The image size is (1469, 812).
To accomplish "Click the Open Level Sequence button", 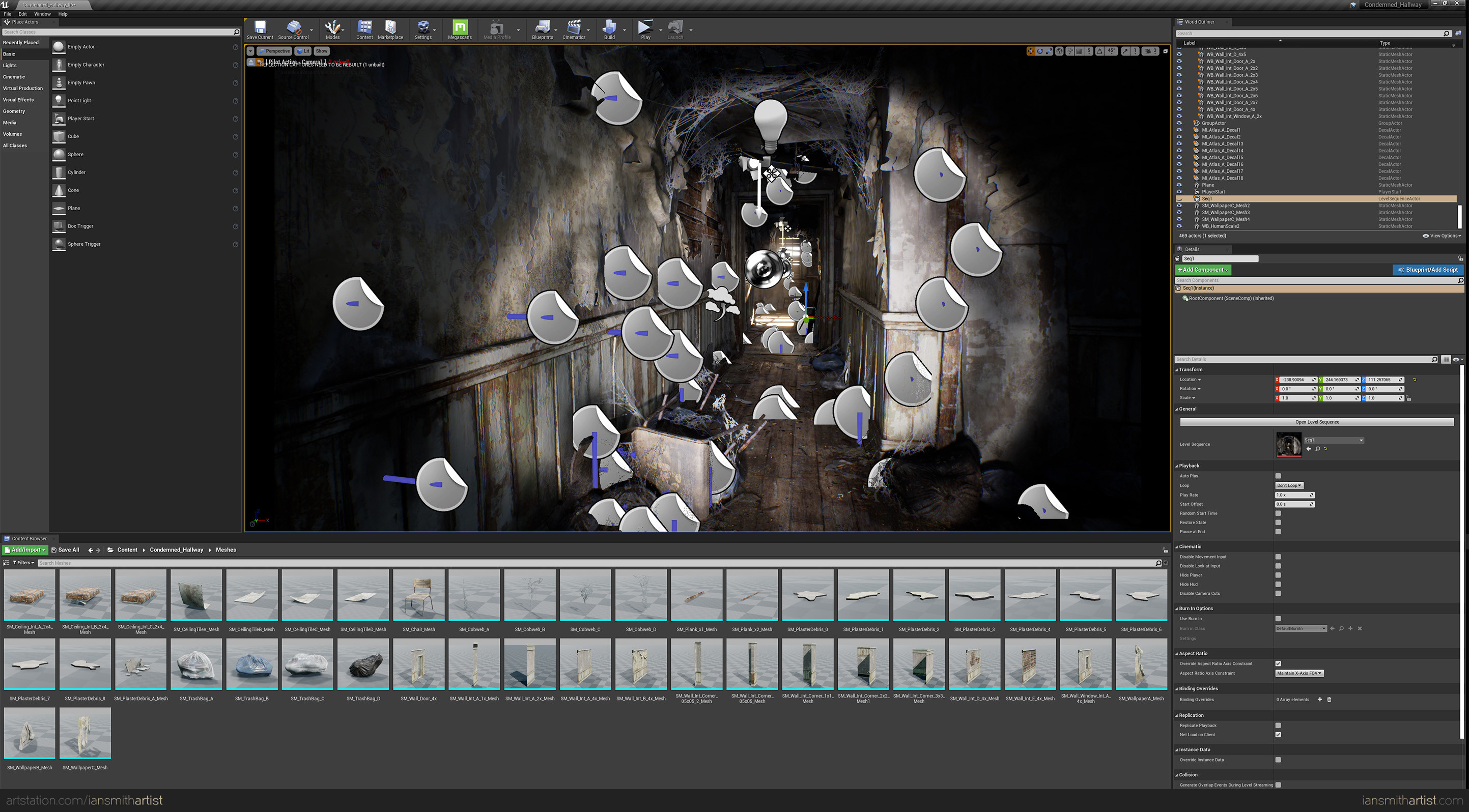I will pos(1316,422).
